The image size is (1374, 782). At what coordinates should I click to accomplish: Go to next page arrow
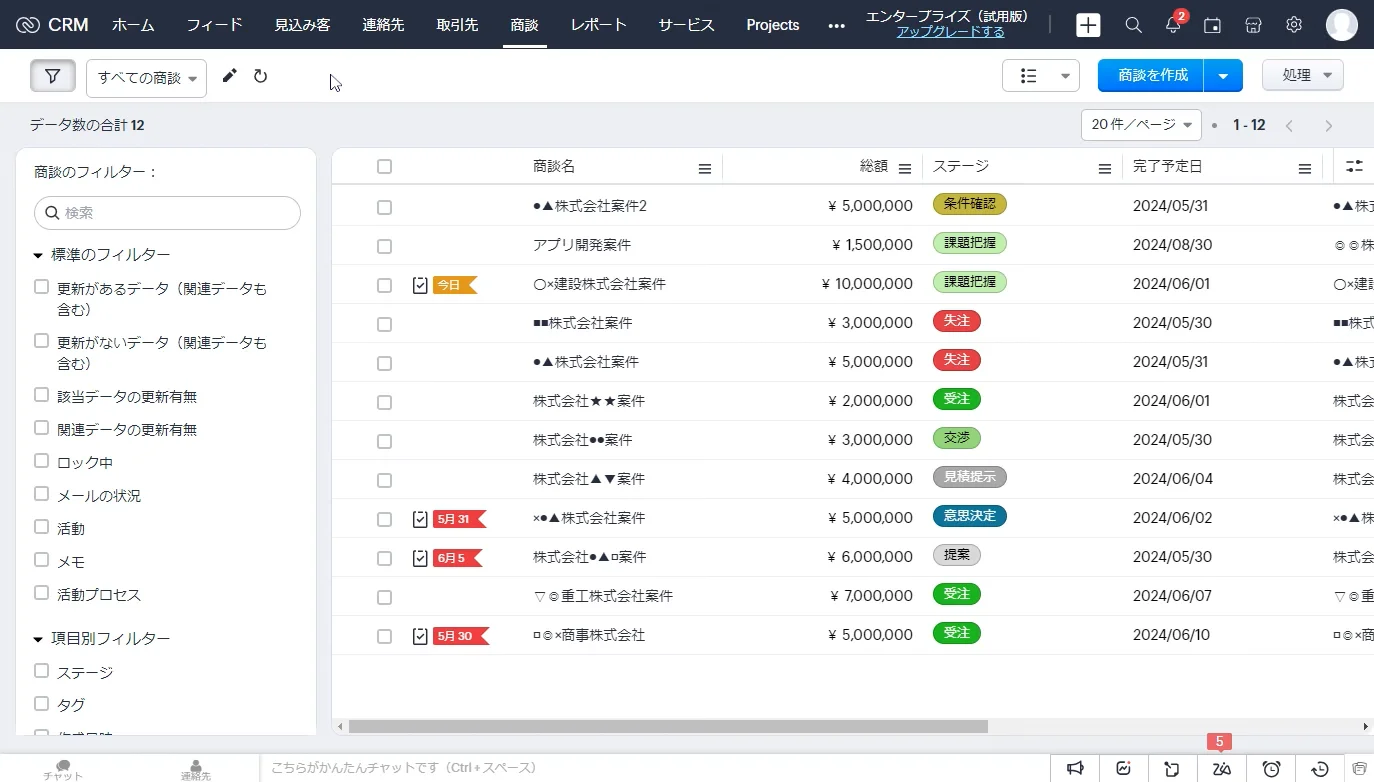(1329, 125)
